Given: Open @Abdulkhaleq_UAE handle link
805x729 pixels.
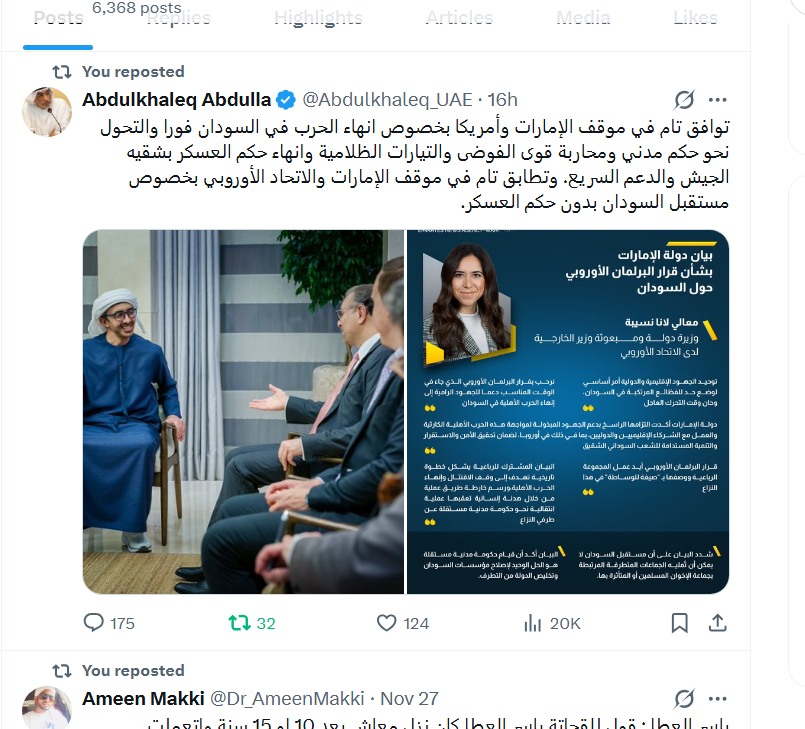Looking at the screenshot, I should coord(387,100).
